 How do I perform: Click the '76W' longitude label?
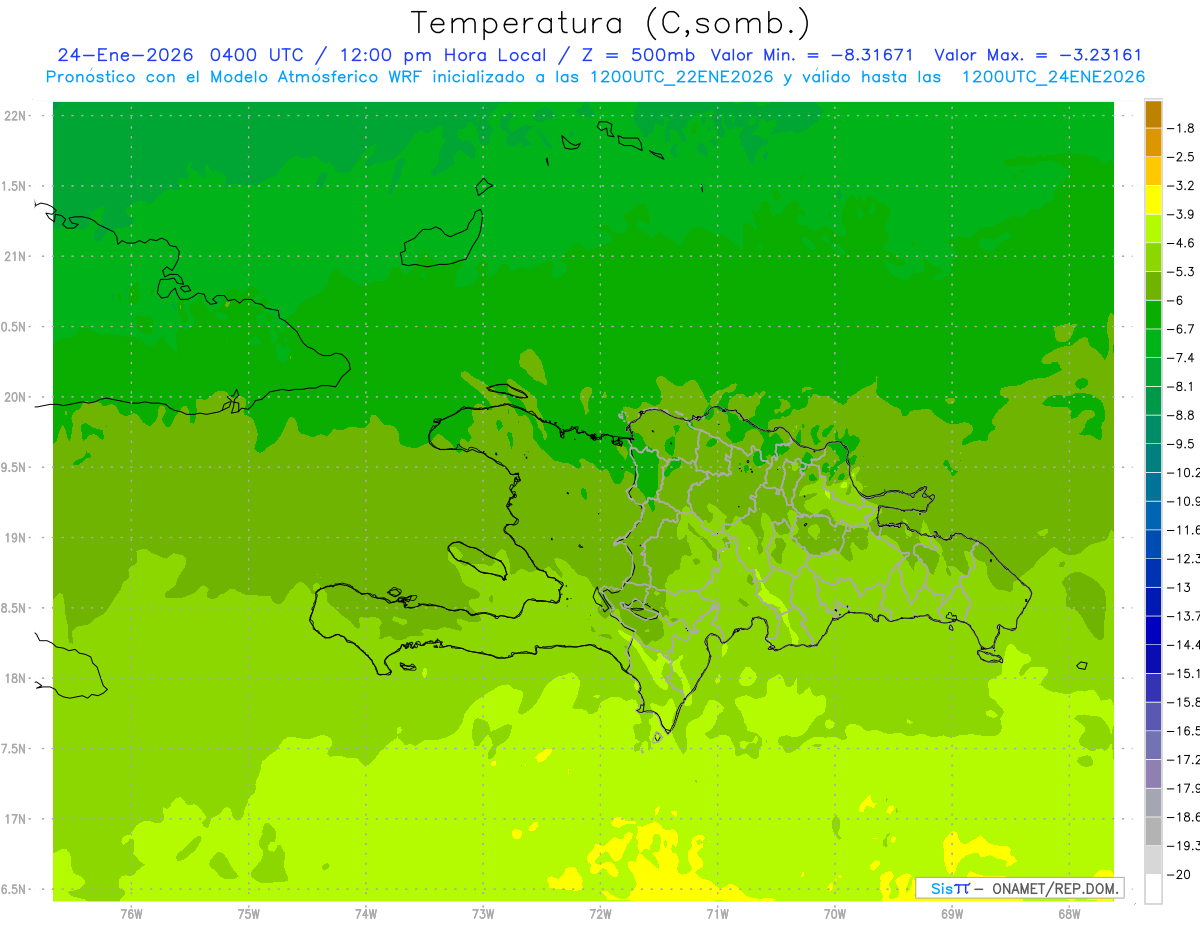[x=130, y=913]
